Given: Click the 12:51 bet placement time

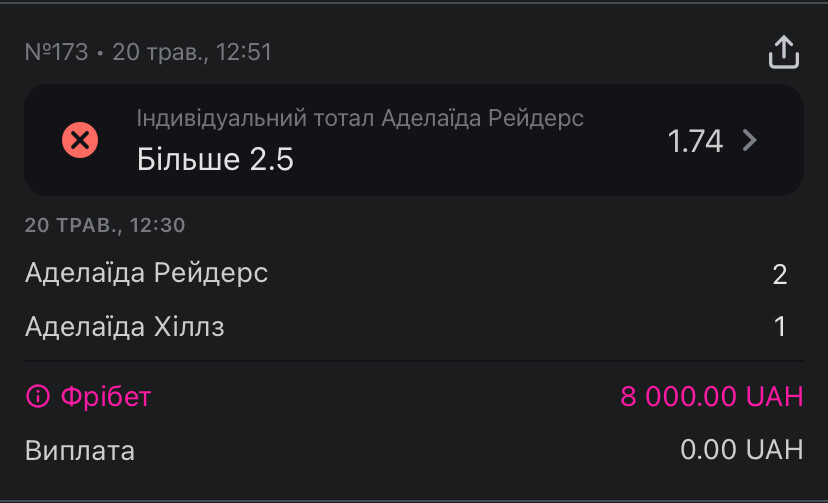Looking at the screenshot, I should point(243,52).
